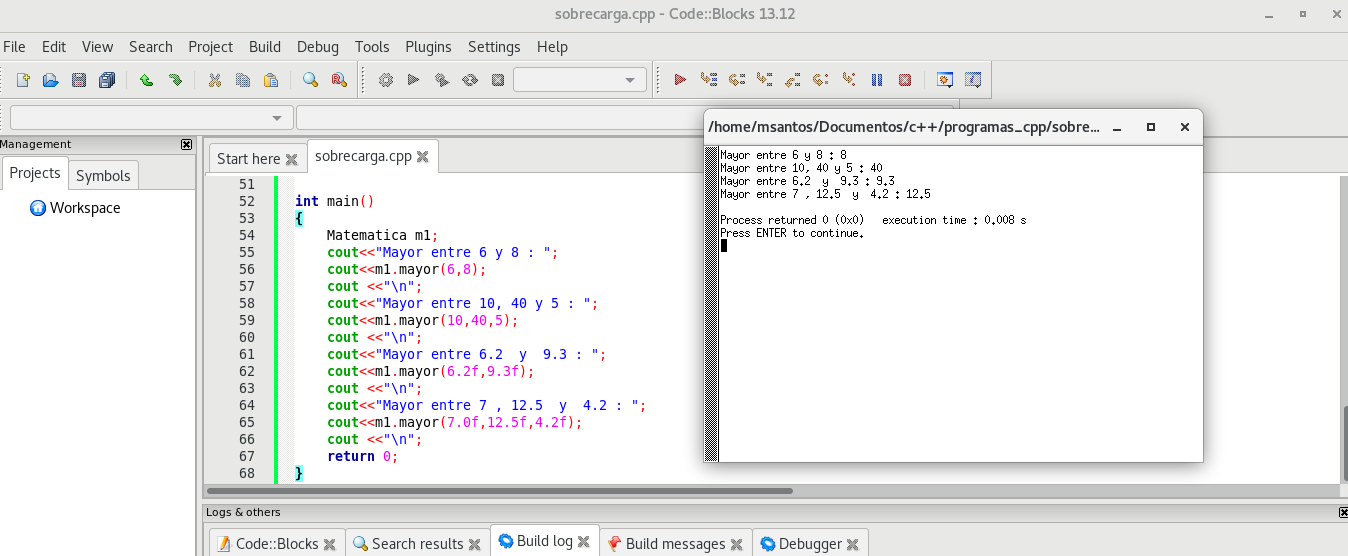This screenshot has height=556, width=1348.
Task: Switch to the Projects tab in Management
Action: coord(35,173)
